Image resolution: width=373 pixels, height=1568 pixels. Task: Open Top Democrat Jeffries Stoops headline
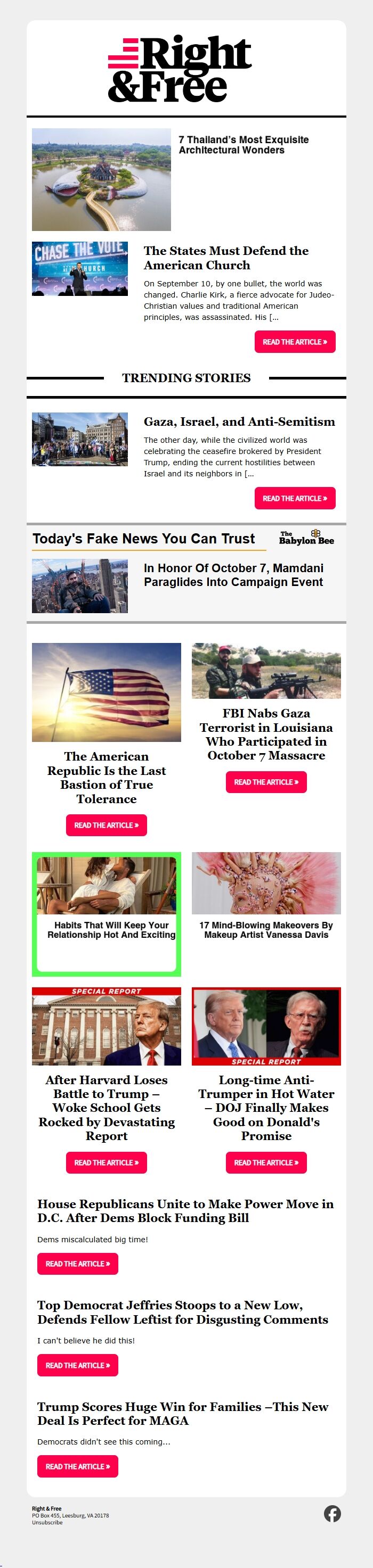coord(183,1312)
